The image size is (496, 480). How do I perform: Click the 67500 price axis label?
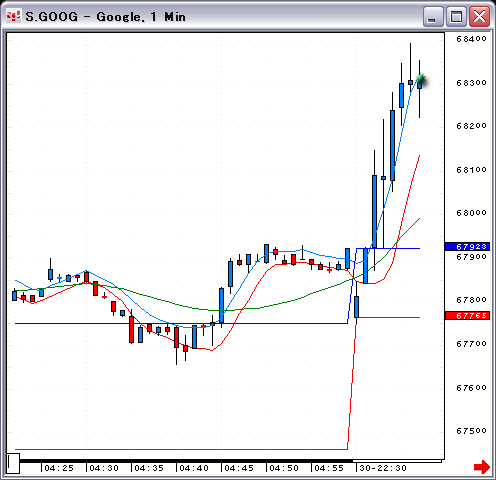pos(471,431)
